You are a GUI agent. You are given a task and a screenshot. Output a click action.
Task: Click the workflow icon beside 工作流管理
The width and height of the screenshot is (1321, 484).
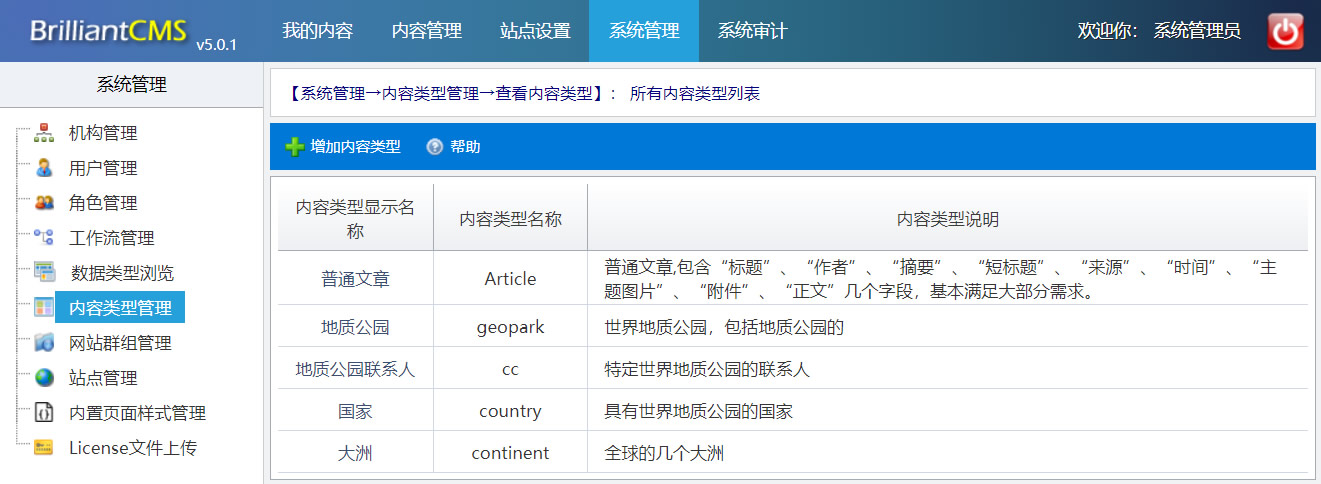[x=44, y=238]
